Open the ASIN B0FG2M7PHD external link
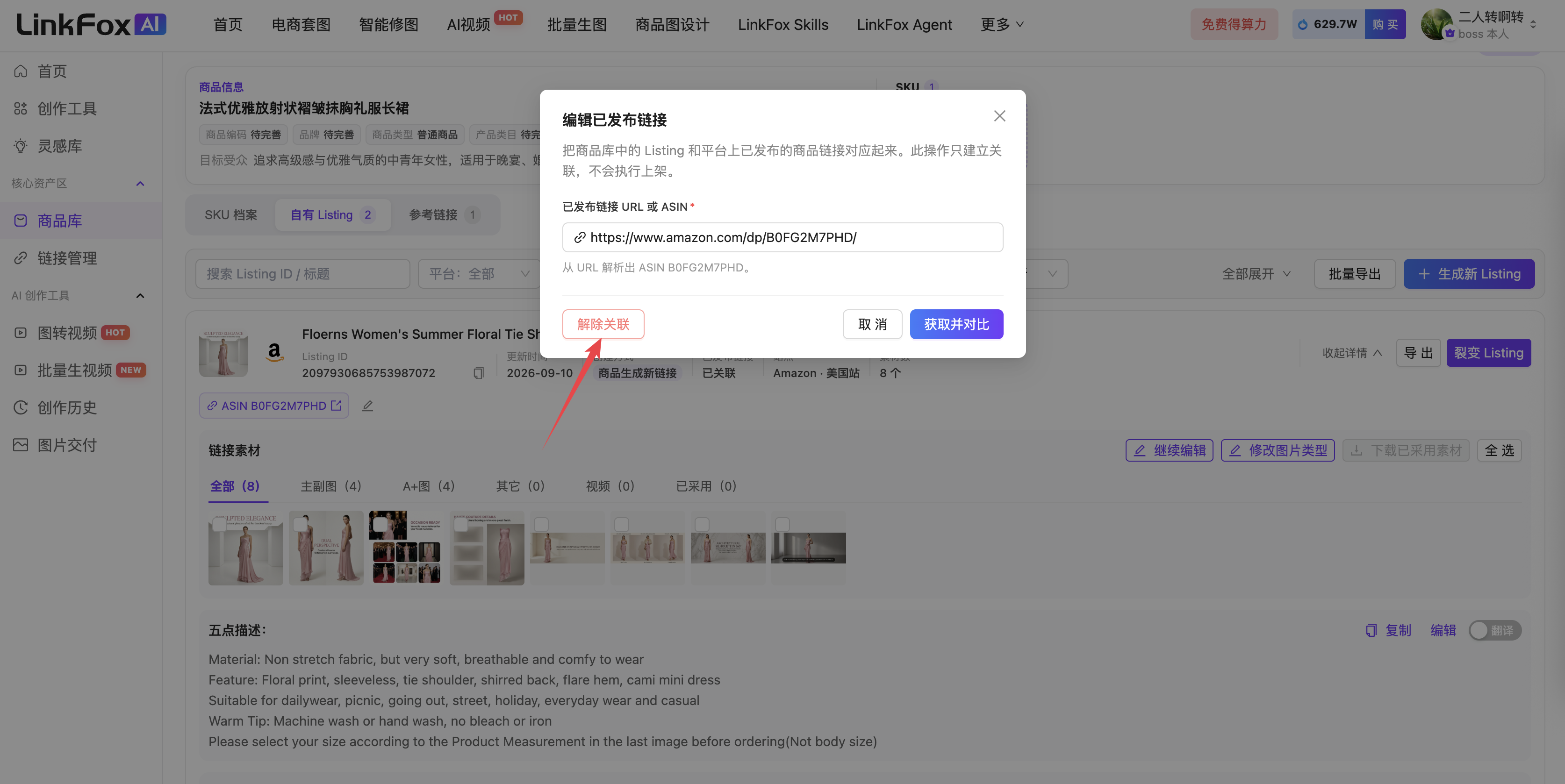The height and width of the screenshot is (784, 1565). [x=274, y=406]
